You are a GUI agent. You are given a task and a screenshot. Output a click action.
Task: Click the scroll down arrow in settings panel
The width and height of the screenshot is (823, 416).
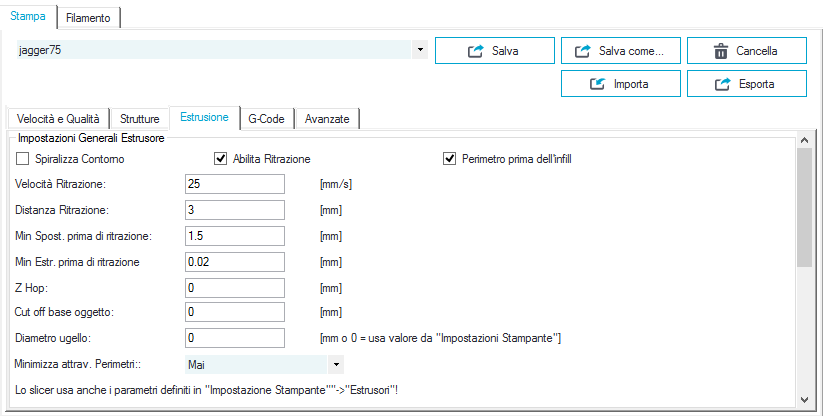(804, 400)
